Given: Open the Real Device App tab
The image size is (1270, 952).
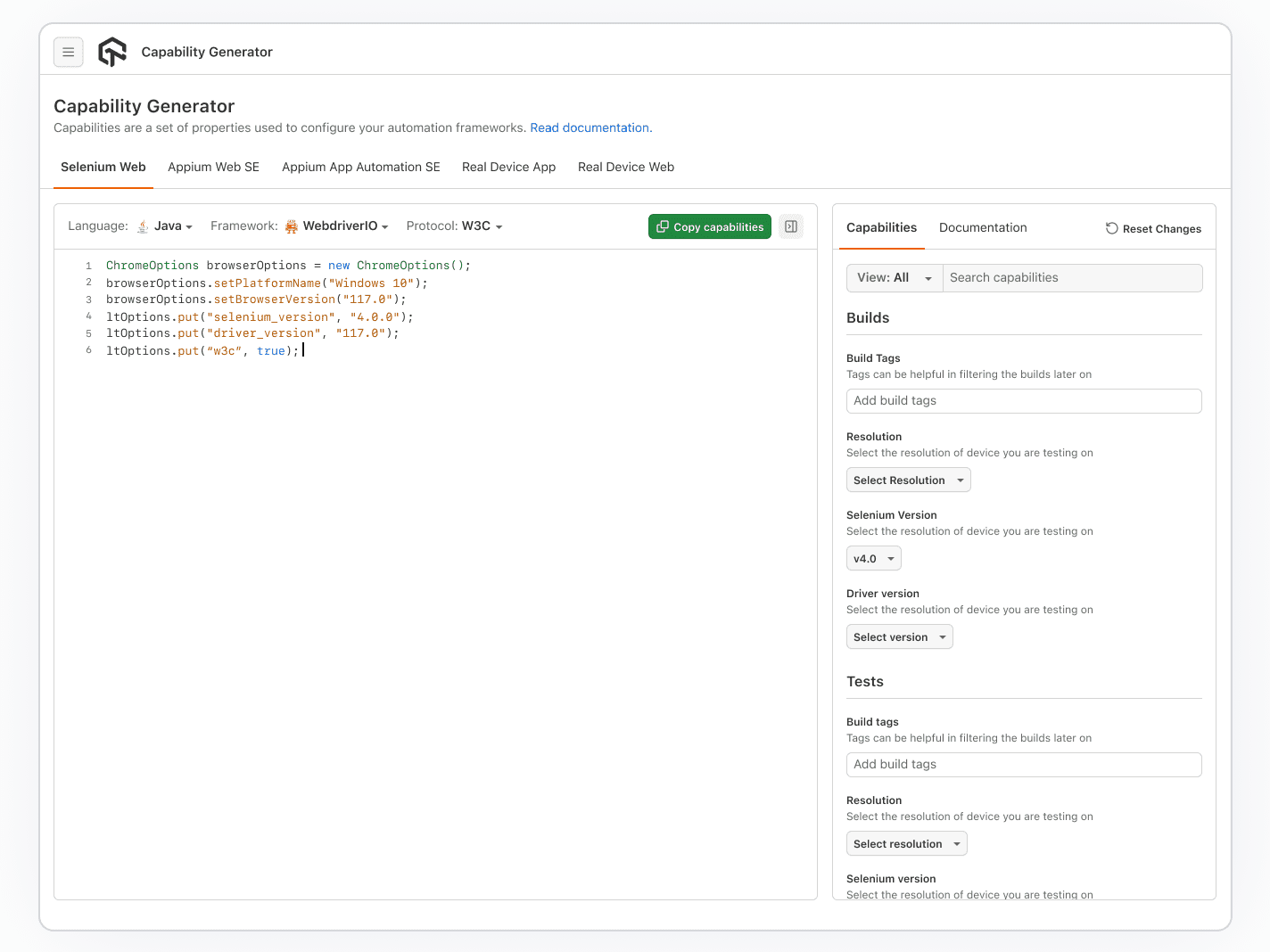Looking at the screenshot, I should tap(508, 167).
